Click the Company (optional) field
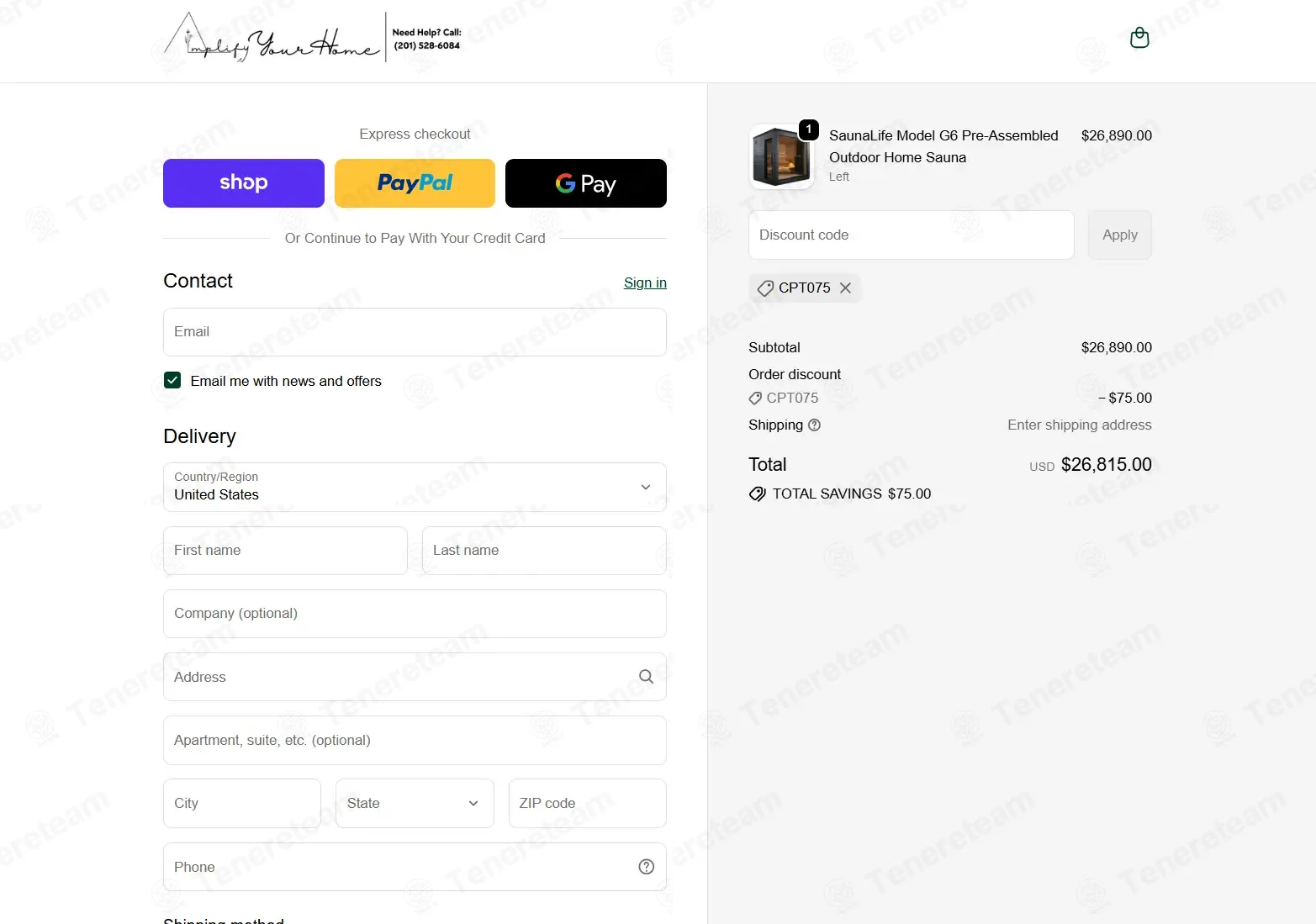Screen dimensions: 1316x924 [x=415, y=614]
